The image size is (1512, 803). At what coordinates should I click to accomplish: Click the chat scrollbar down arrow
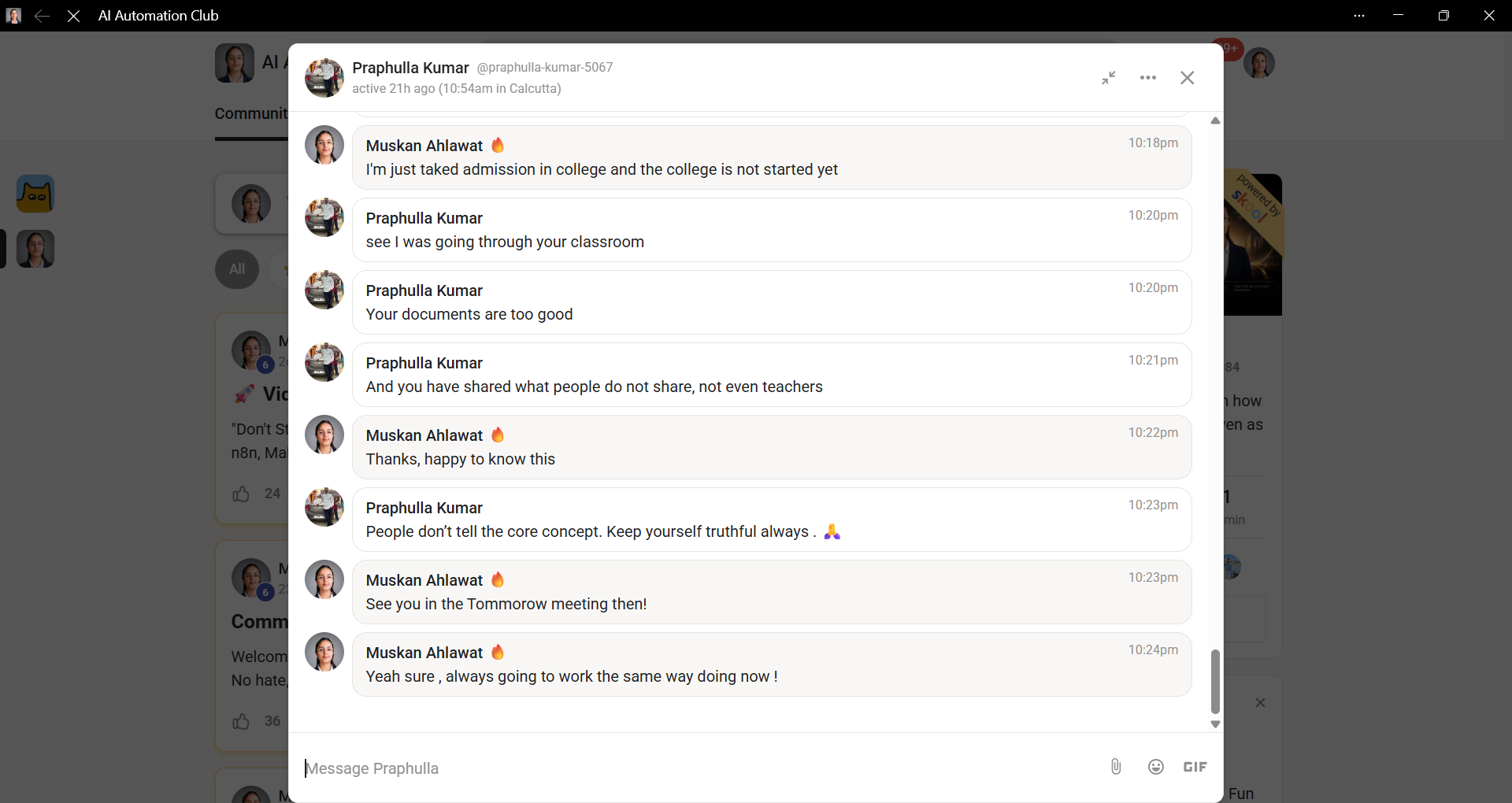point(1215,724)
